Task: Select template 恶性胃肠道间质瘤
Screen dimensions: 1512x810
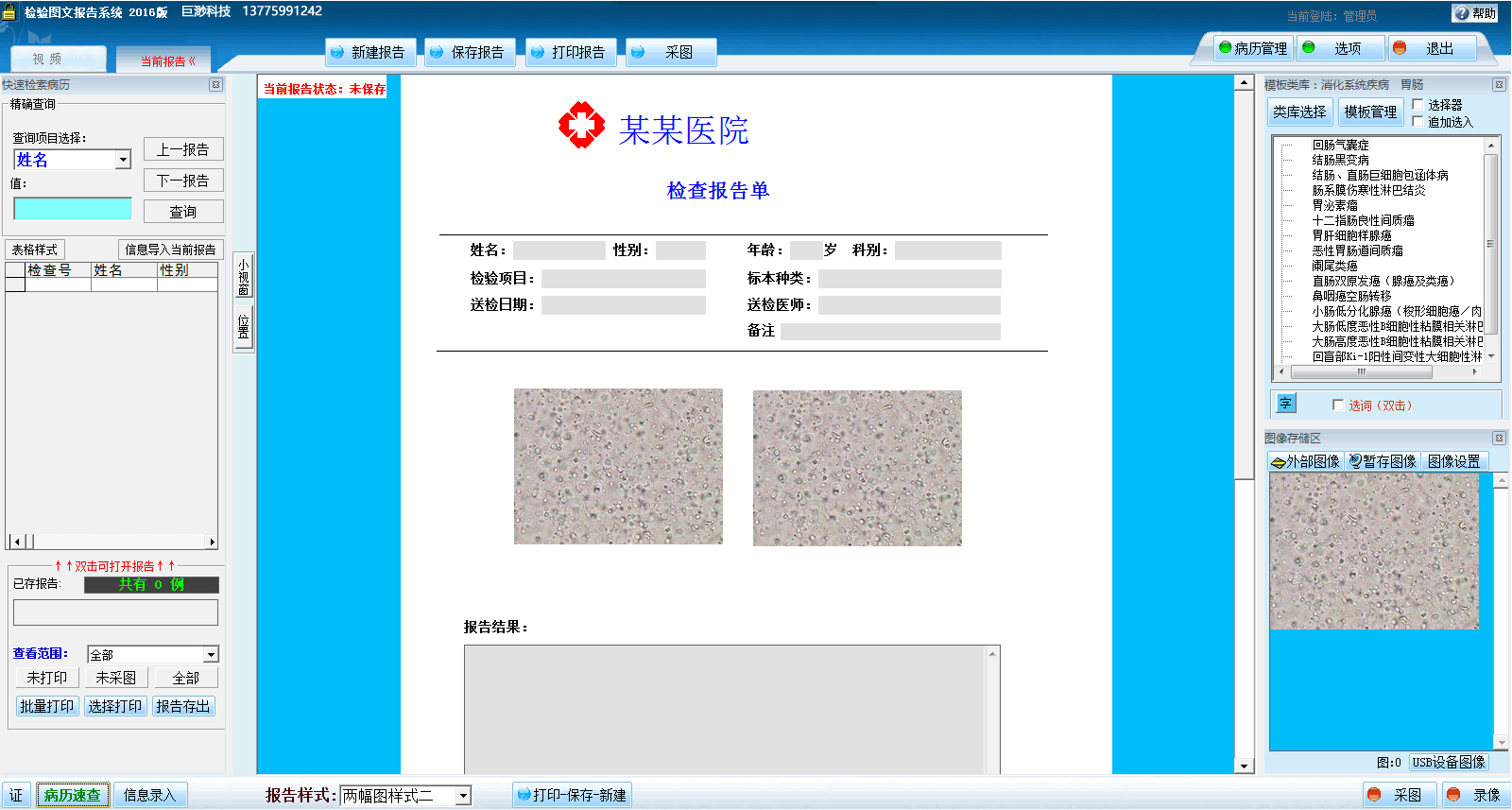Action: (x=1357, y=250)
